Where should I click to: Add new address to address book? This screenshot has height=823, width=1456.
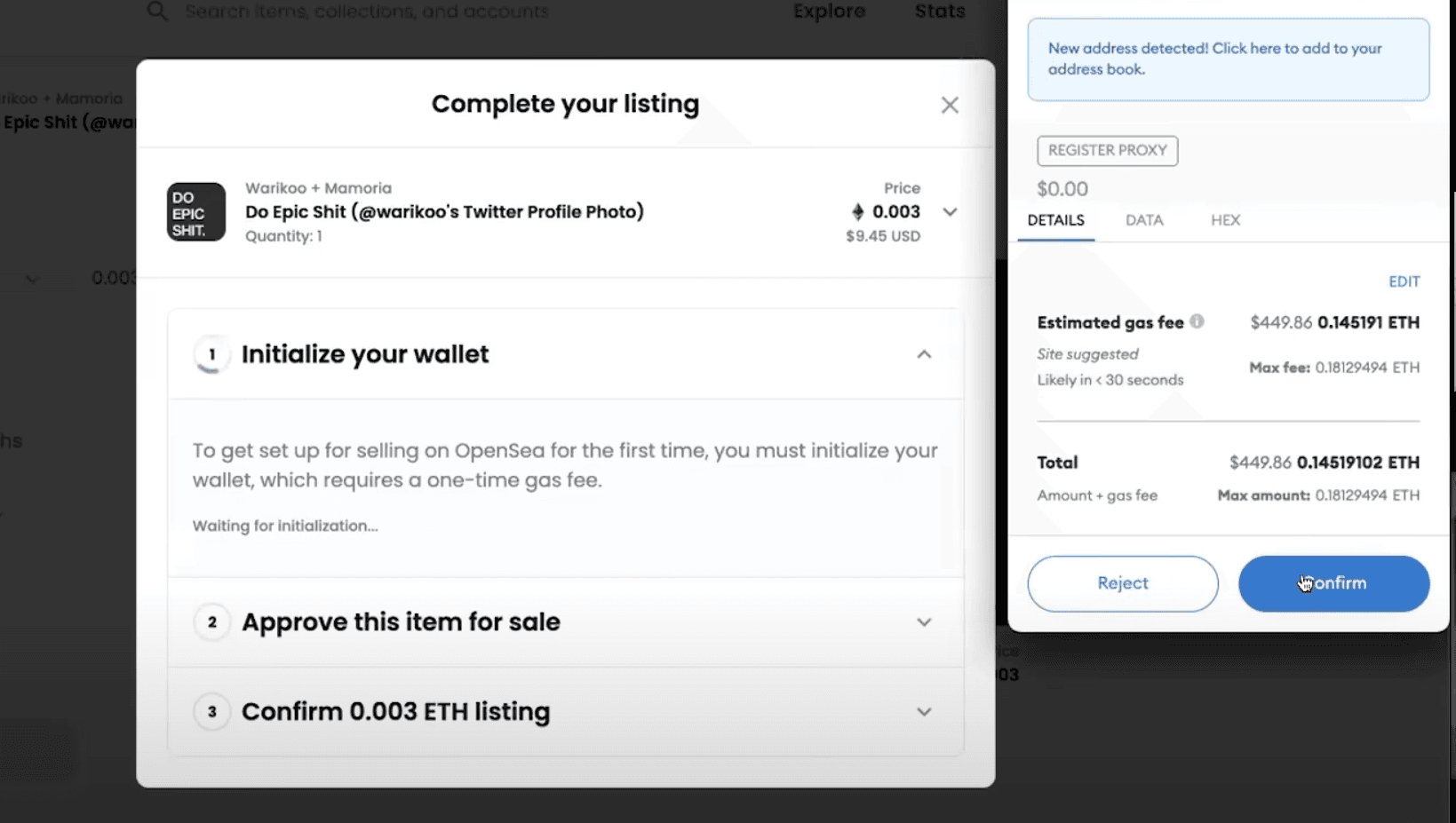1229,59
